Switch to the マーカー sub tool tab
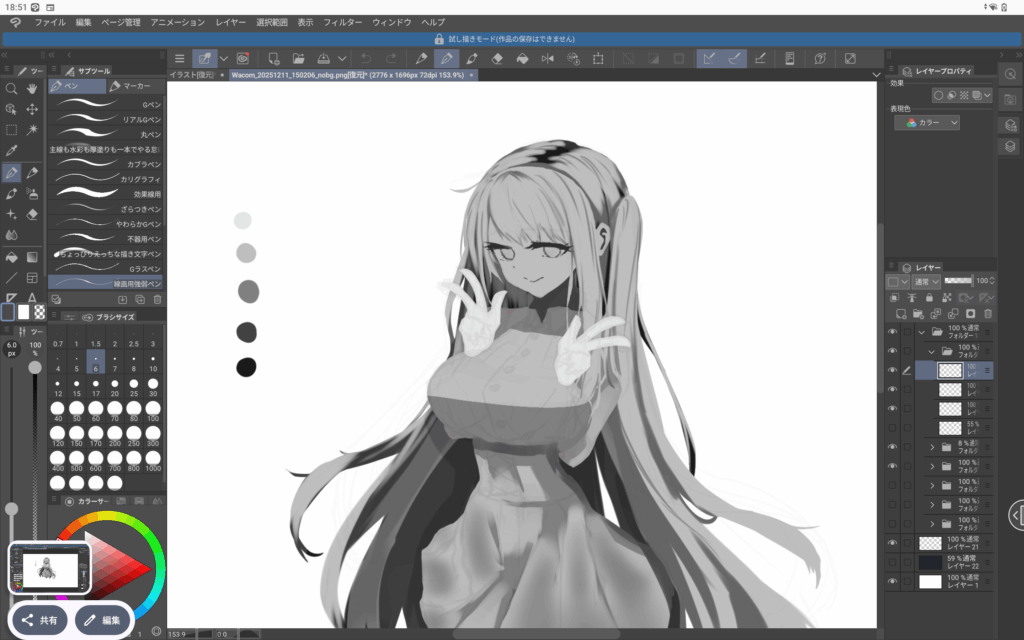The height and width of the screenshot is (640, 1024). [135, 85]
